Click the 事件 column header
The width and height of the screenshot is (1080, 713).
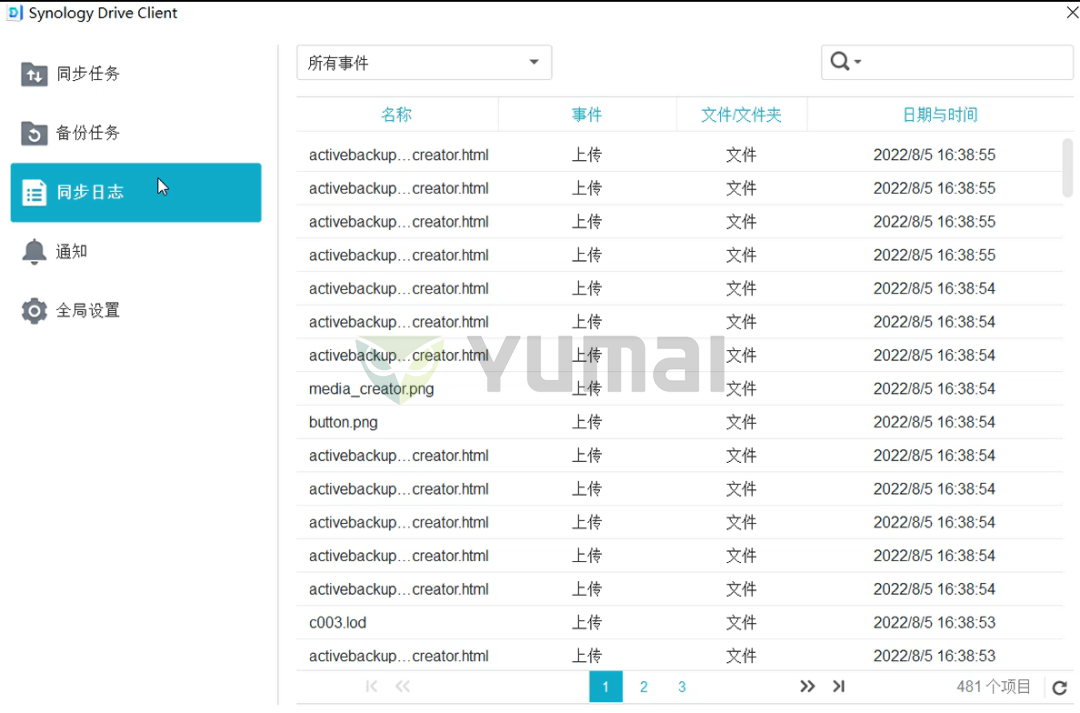click(x=587, y=115)
